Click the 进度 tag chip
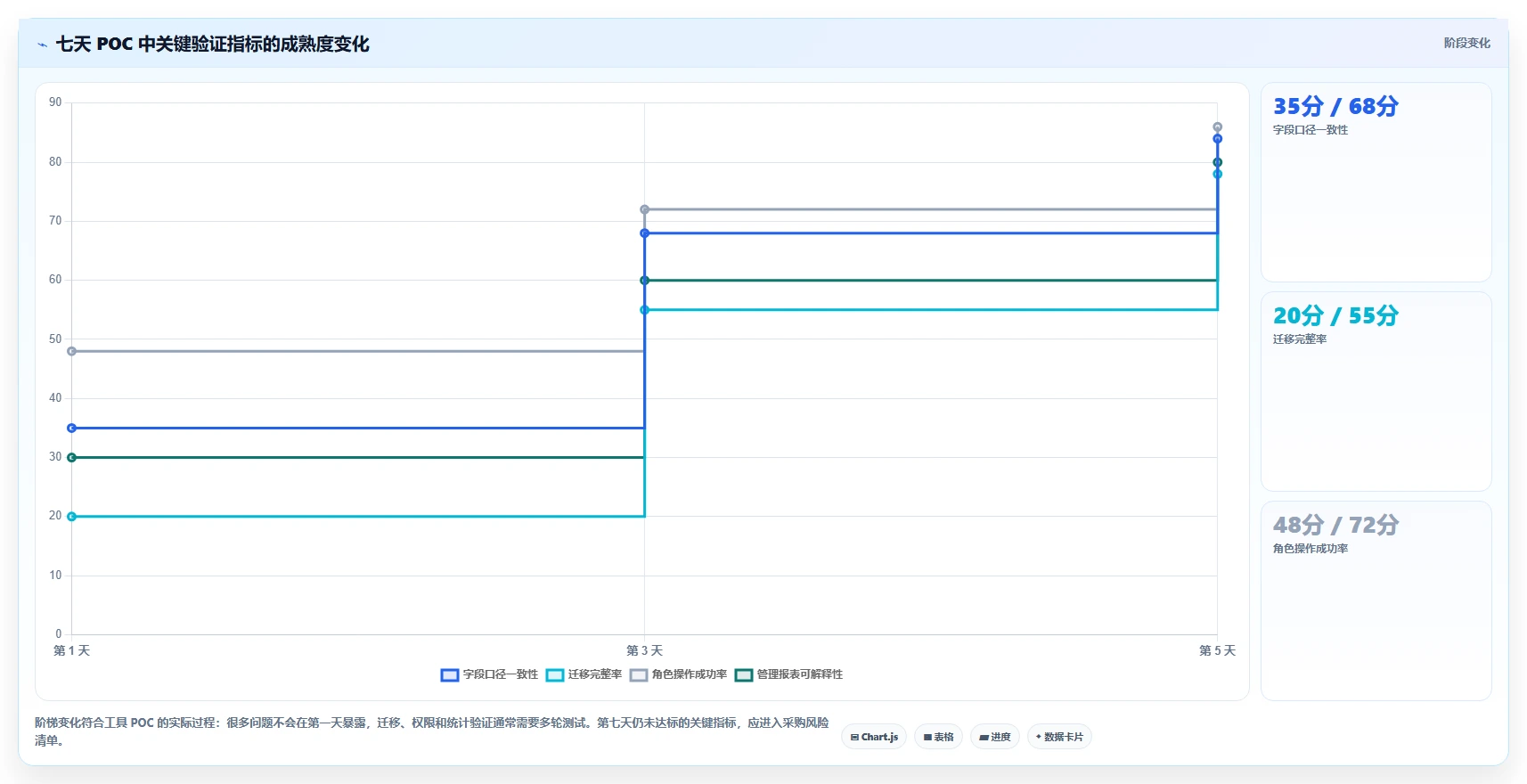Image resolution: width=1527 pixels, height=784 pixels. [995, 737]
